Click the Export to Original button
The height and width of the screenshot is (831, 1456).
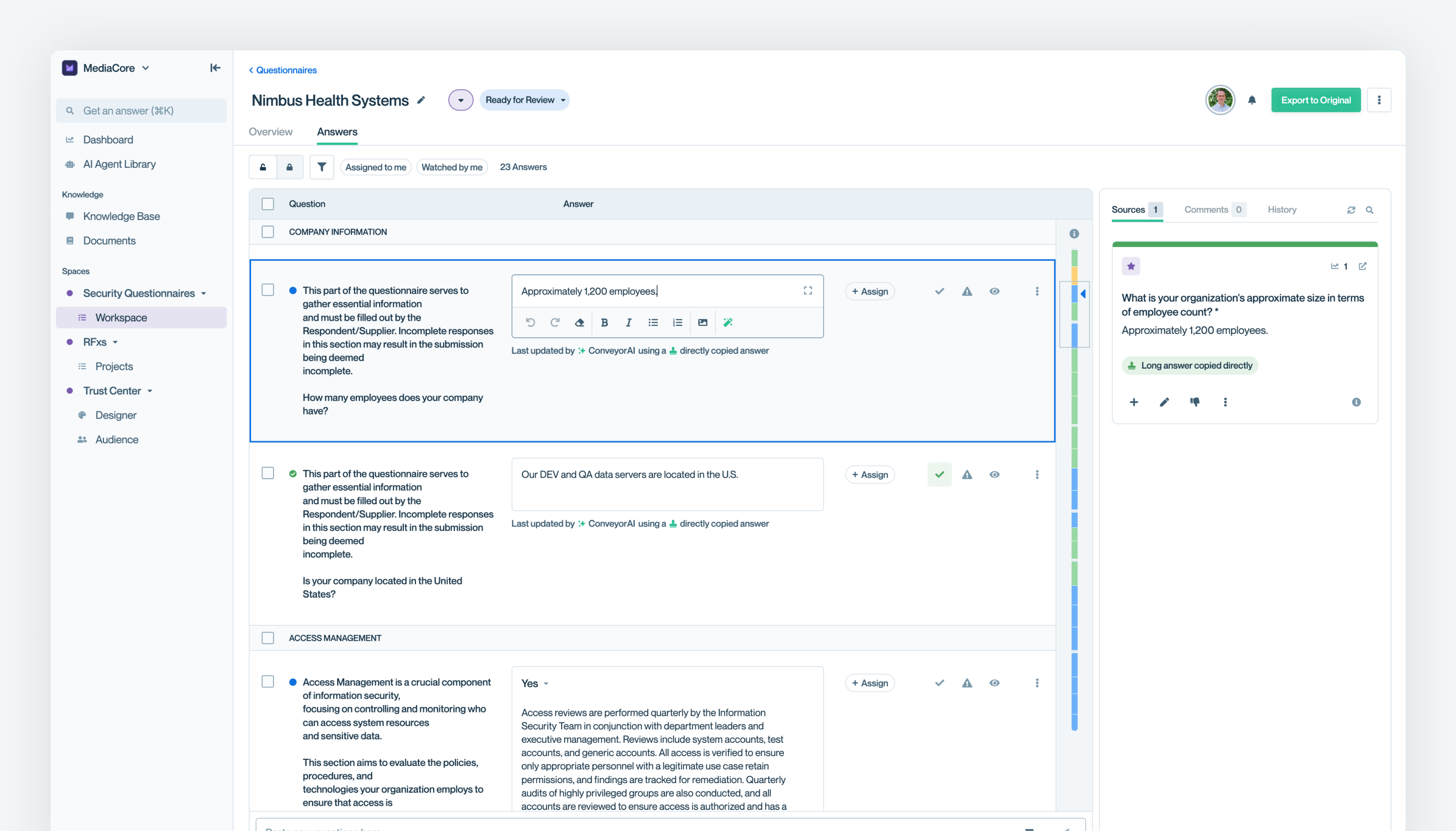coord(1316,99)
